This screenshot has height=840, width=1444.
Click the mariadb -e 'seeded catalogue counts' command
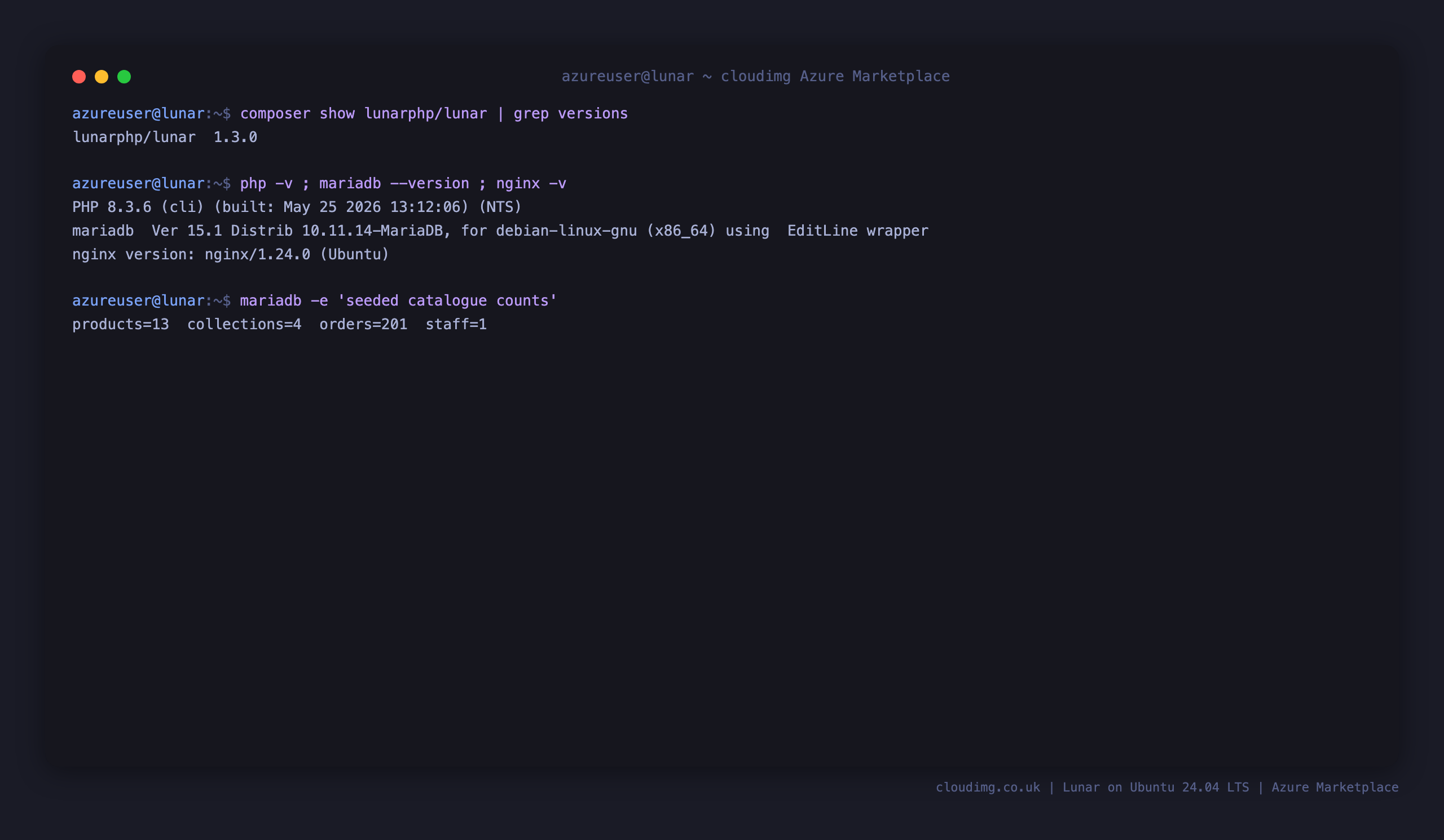[398, 300]
